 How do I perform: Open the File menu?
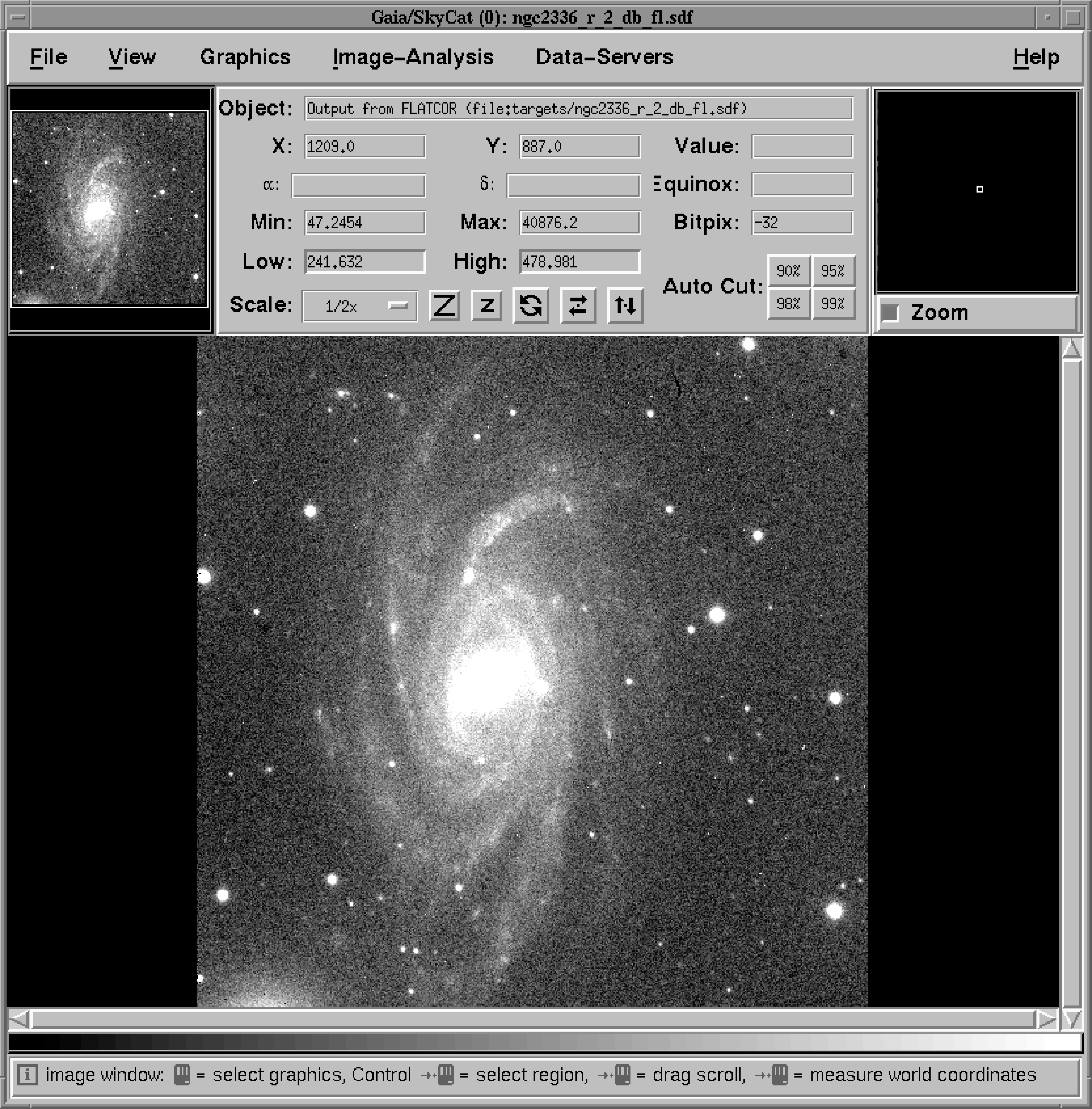[x=49, y=57]
